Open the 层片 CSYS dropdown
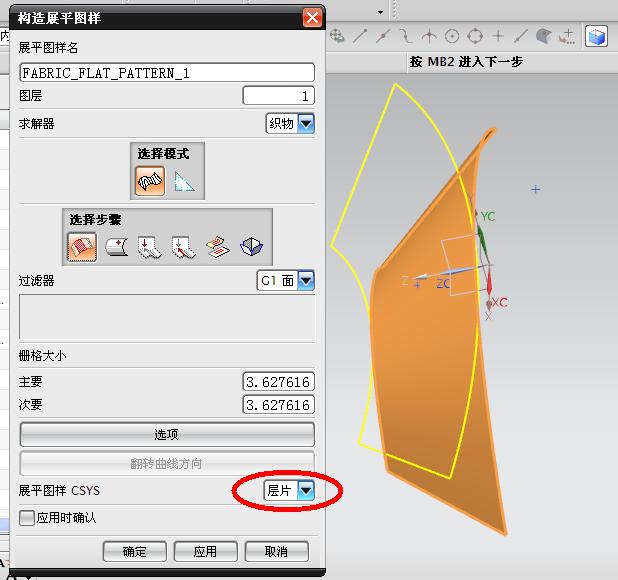 pos(306,491)
